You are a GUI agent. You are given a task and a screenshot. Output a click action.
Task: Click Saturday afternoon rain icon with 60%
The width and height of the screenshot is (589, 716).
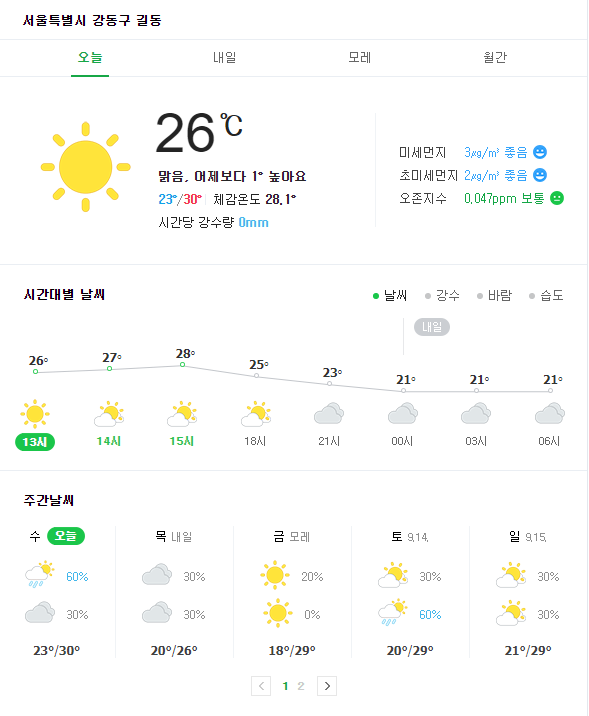coord(393,612)
